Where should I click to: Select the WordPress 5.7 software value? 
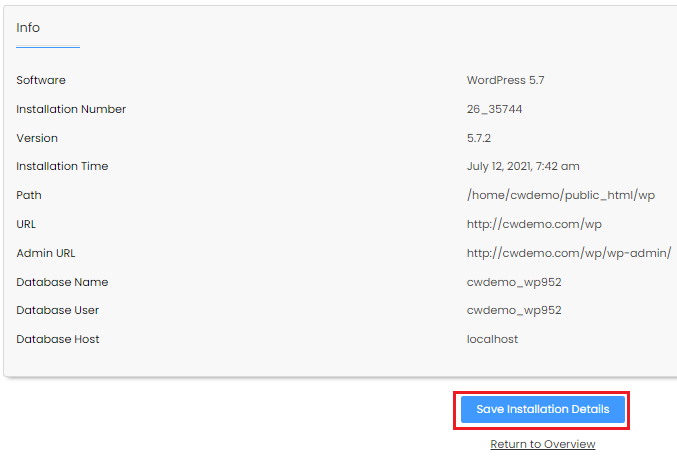tap(505, 80)
